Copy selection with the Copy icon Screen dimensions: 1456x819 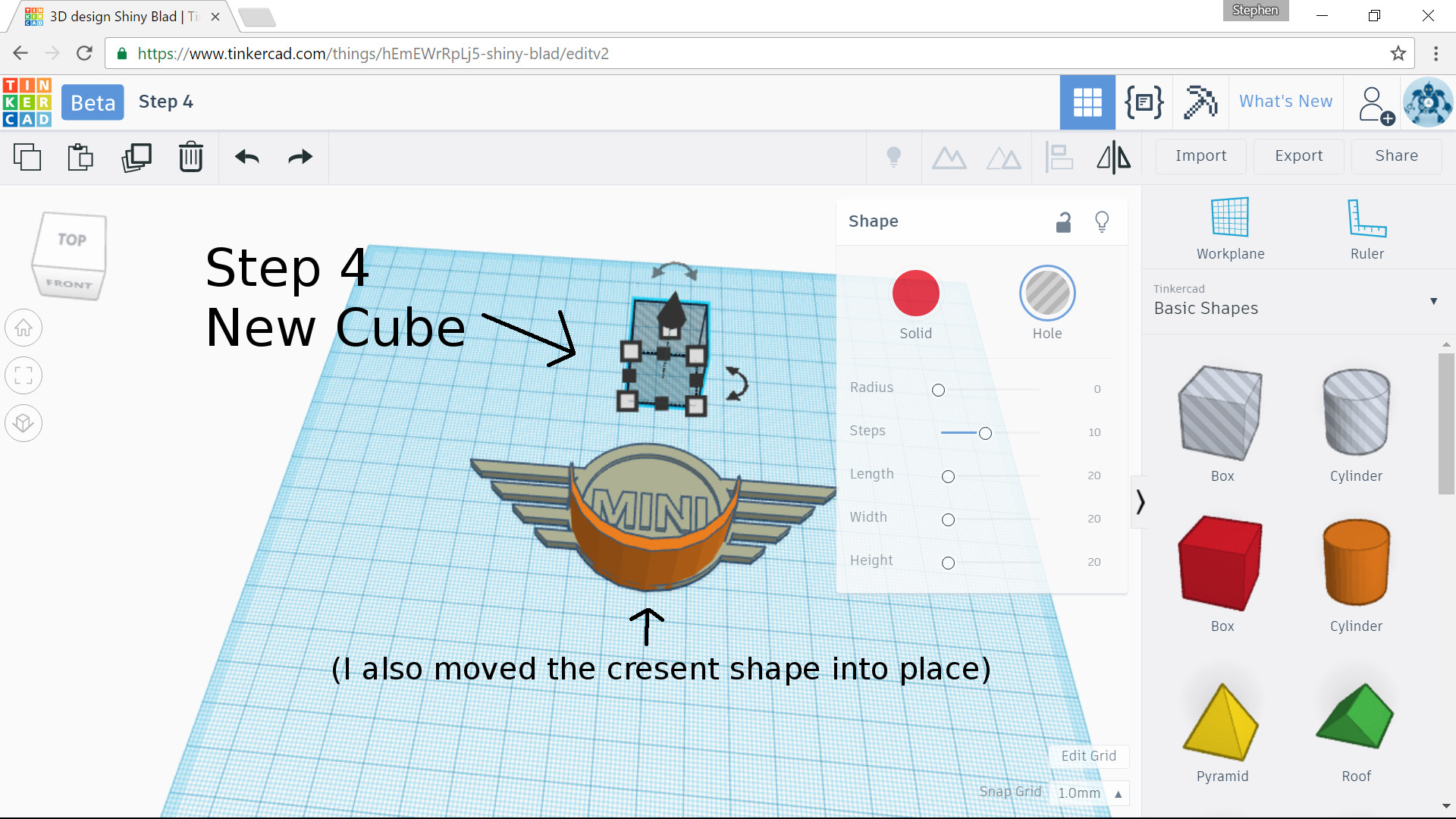(27, 157)
